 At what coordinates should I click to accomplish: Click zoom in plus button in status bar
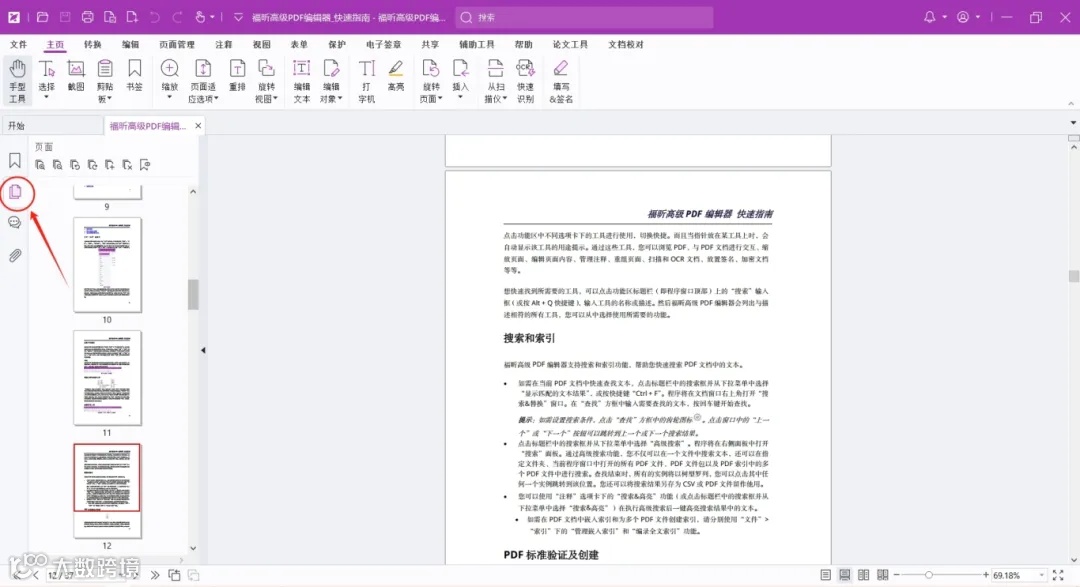pyautogui.click(x=986, y=575)
